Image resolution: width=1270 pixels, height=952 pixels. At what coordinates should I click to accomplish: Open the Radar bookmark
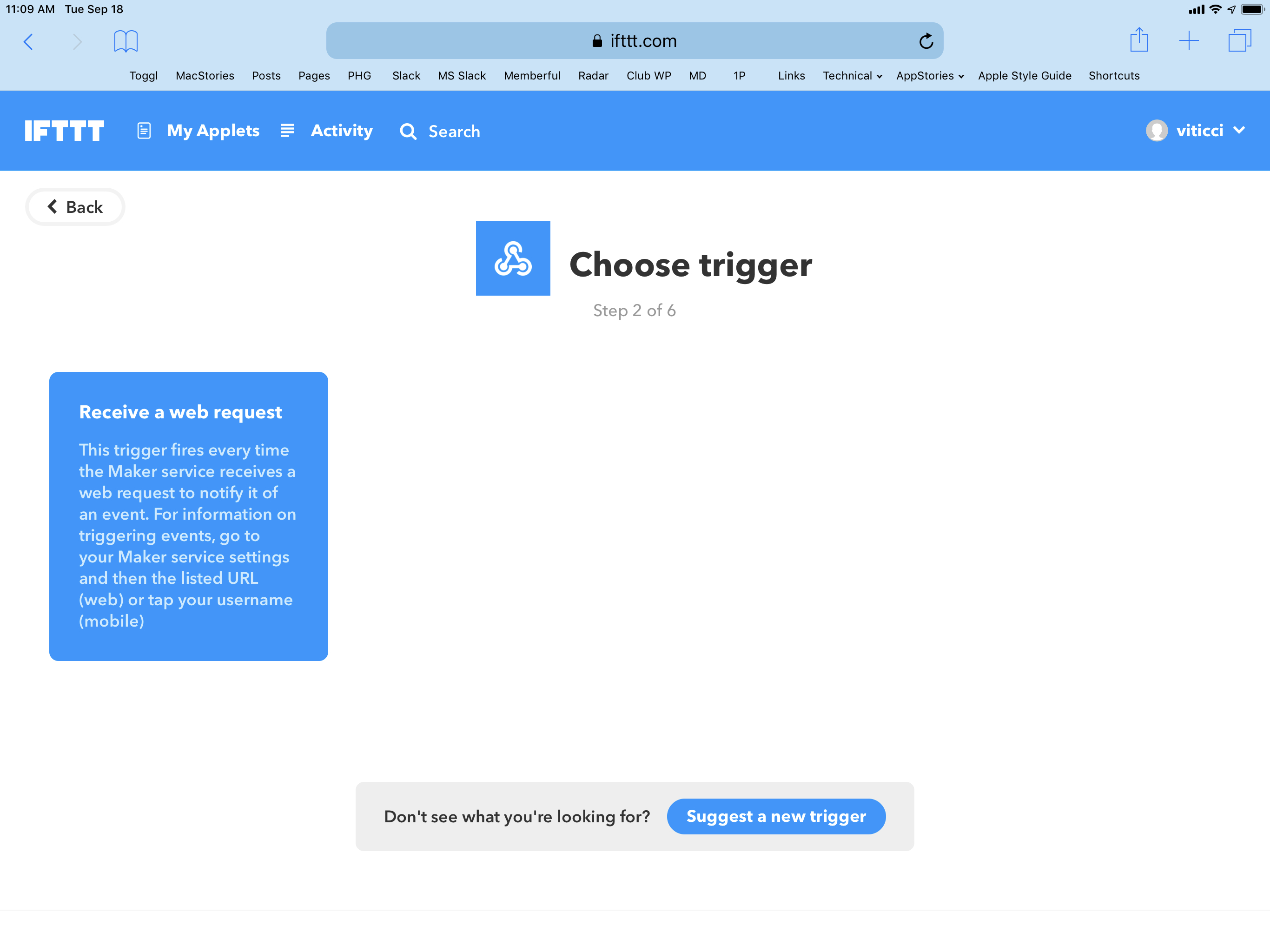click(x=593, y=76)
